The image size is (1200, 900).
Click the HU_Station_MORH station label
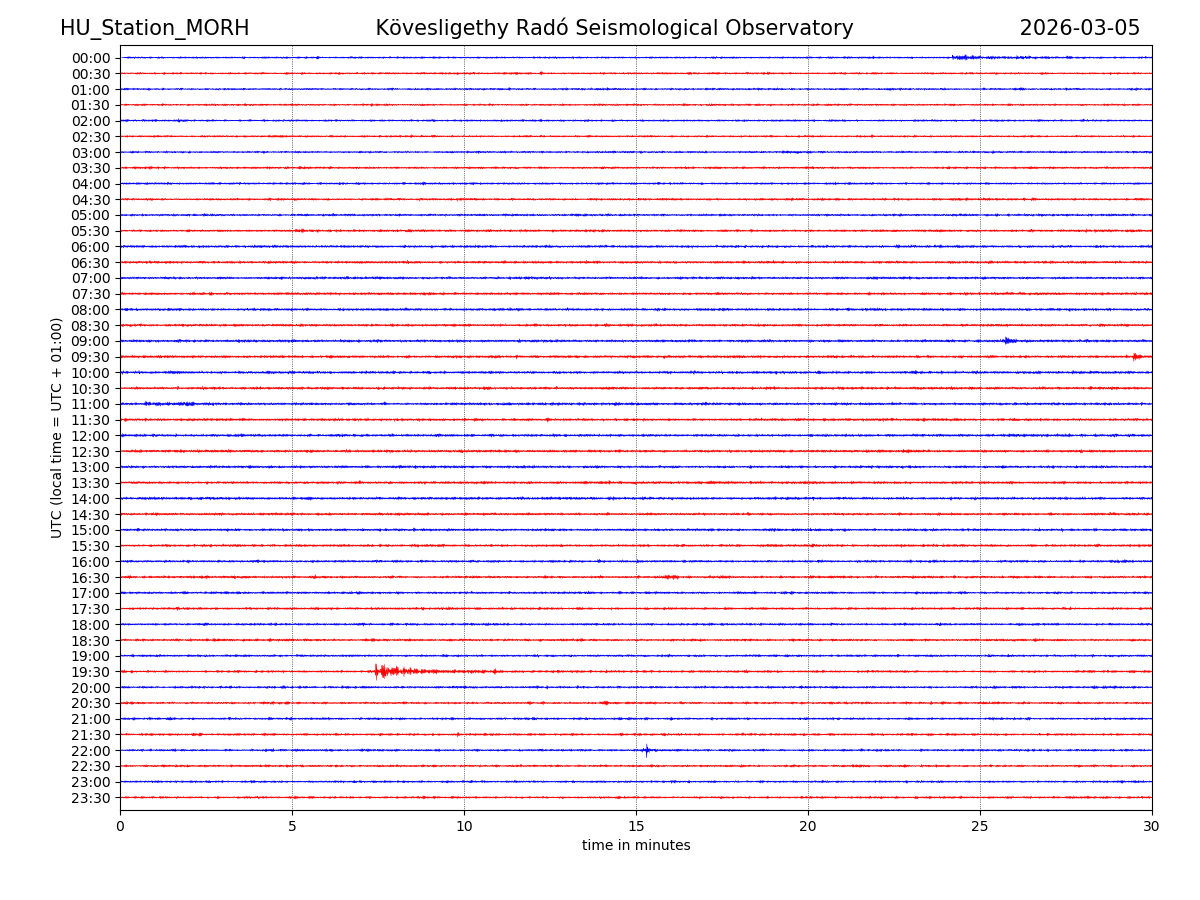pyautogui.click(x=154, y=28)
